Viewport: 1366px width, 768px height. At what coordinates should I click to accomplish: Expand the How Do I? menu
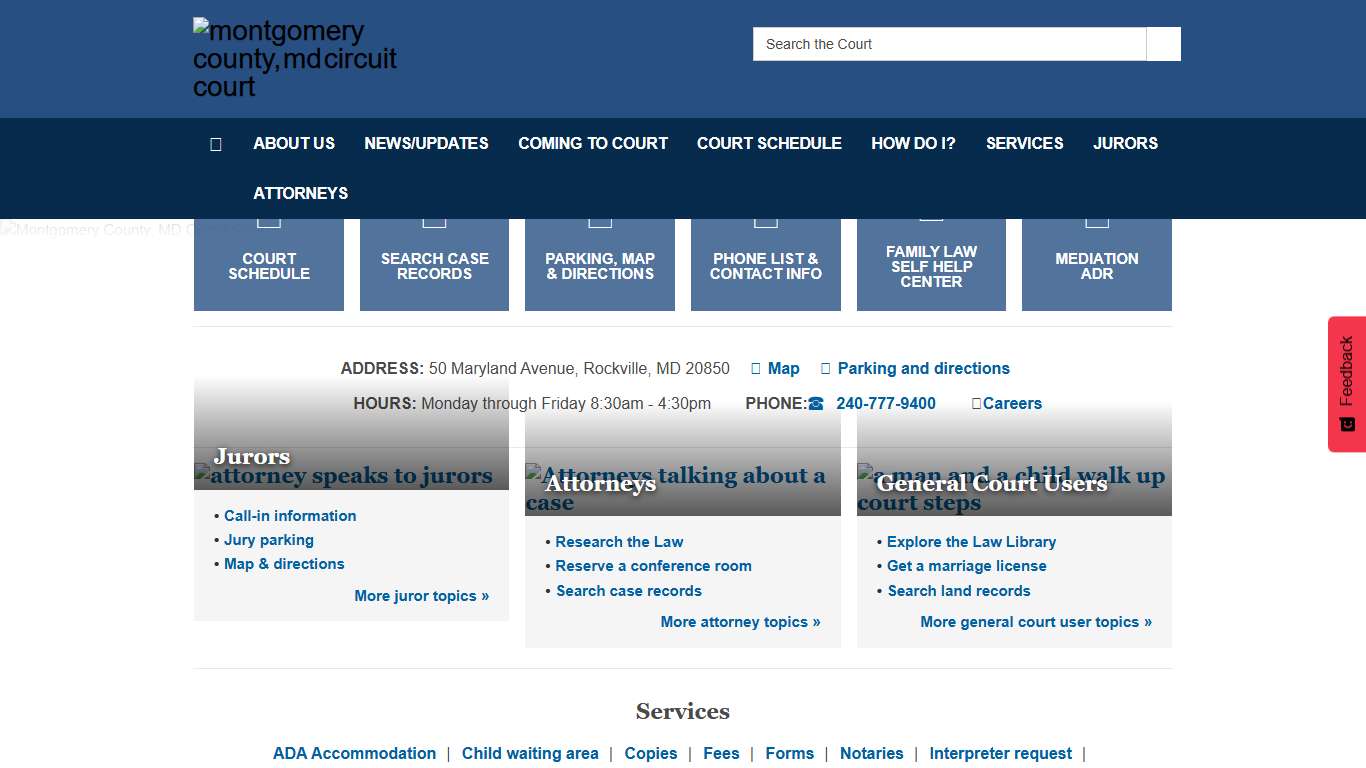point(913,143)
